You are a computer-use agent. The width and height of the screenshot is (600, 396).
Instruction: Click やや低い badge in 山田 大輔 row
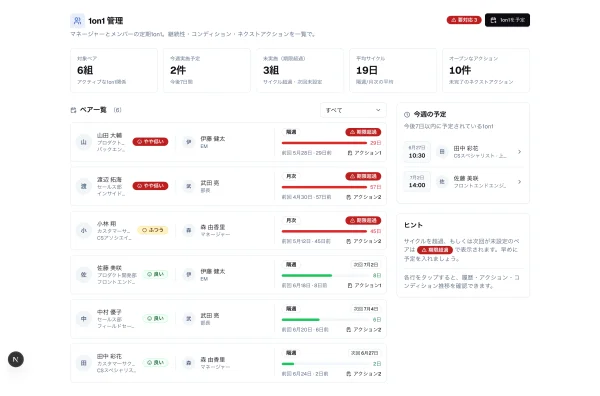(150, 142)
